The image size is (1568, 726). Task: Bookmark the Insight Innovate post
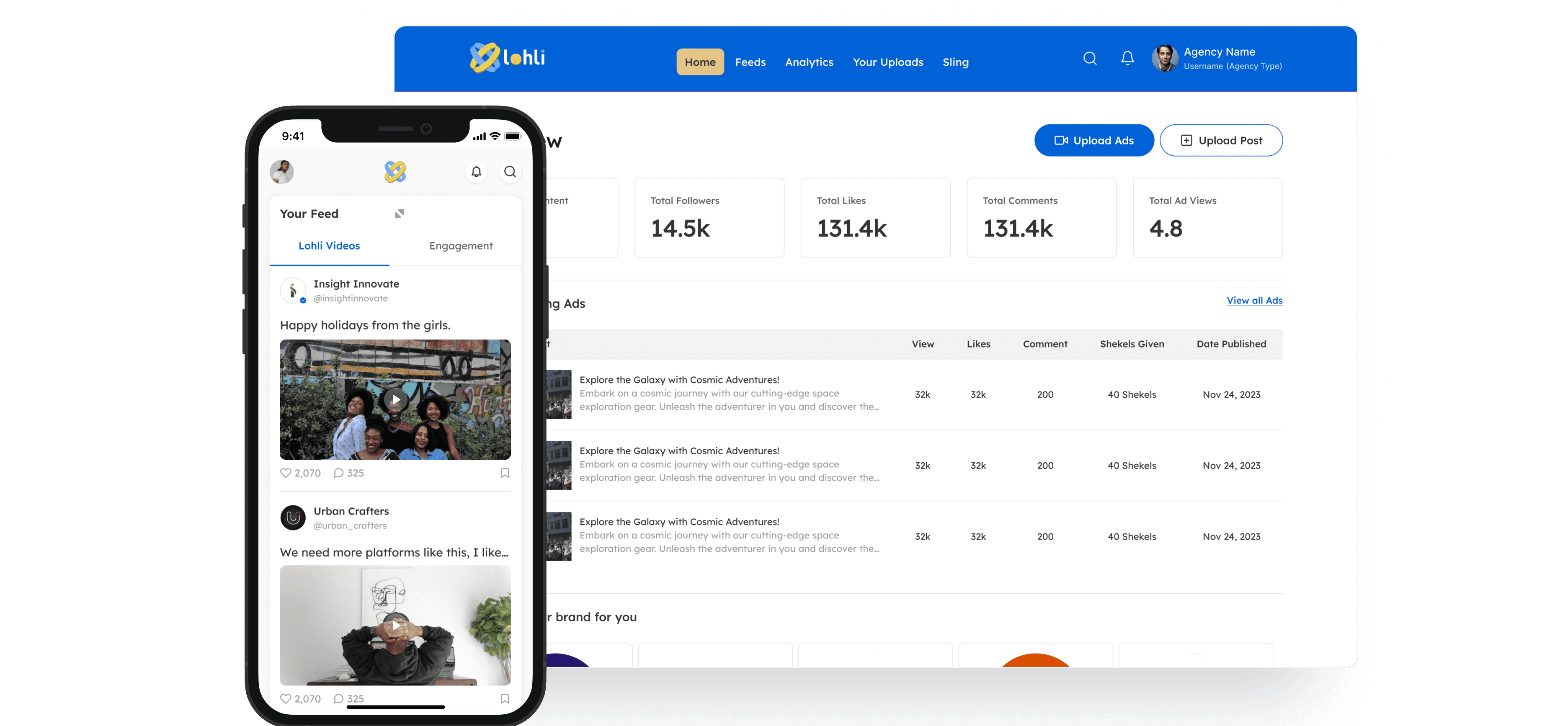[x=505, y=473]
